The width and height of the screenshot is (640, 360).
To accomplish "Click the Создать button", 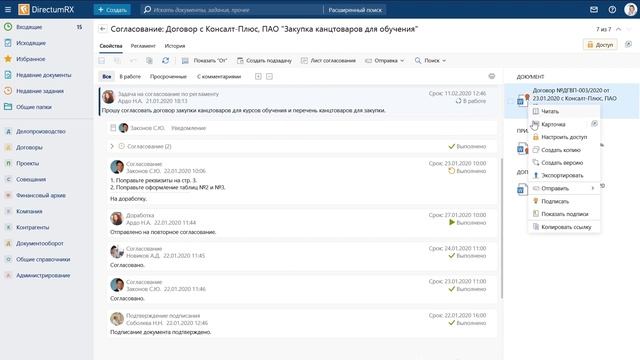I will pos(112,9).
